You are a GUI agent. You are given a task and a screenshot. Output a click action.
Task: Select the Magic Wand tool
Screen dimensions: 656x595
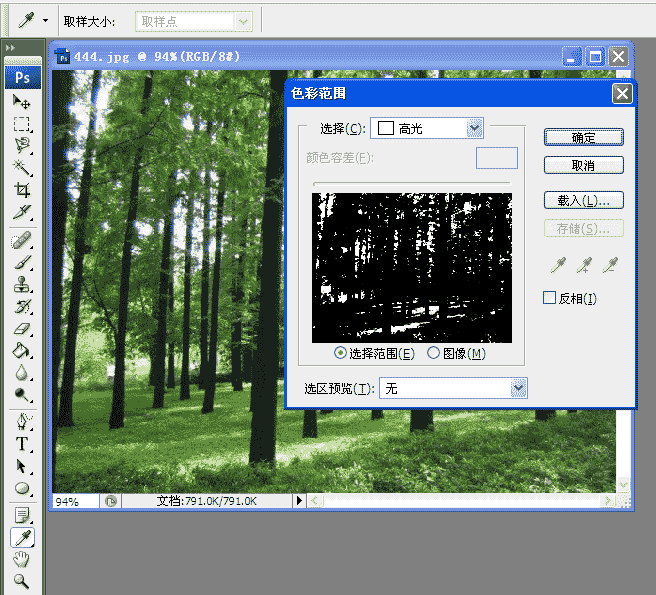pyautogui.click(x=21, y=168)
